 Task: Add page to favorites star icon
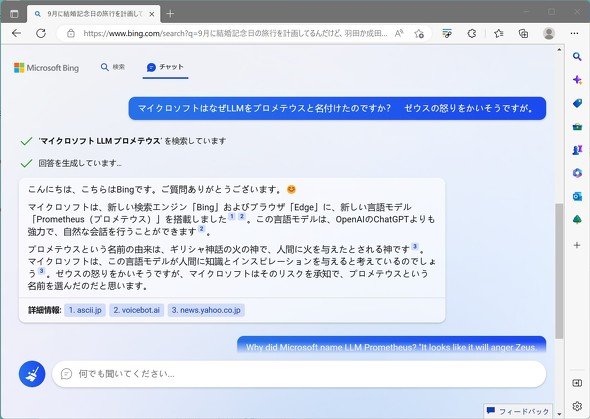(x=419, y=33)
